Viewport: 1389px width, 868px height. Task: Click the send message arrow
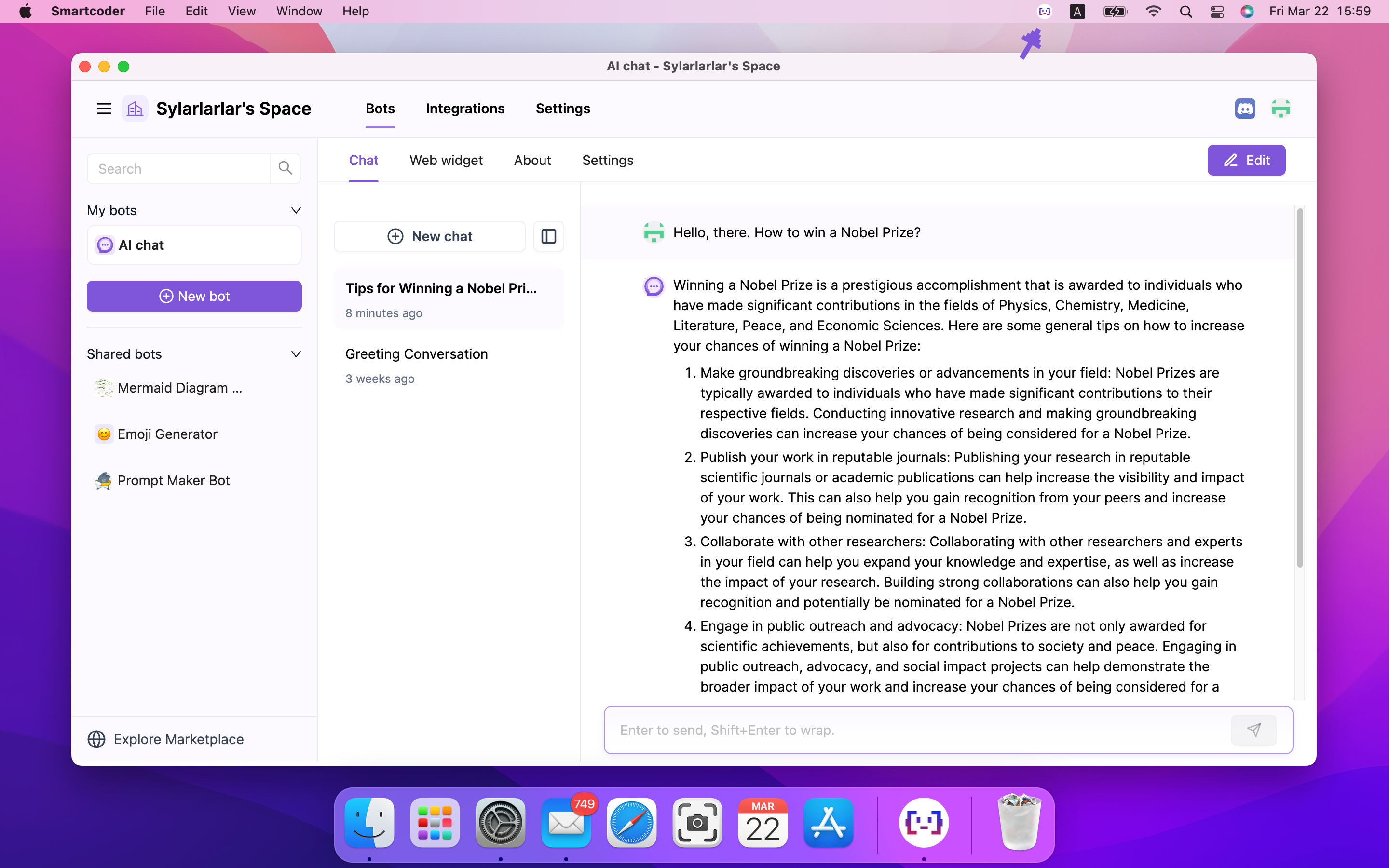[x=1253, y=730]
